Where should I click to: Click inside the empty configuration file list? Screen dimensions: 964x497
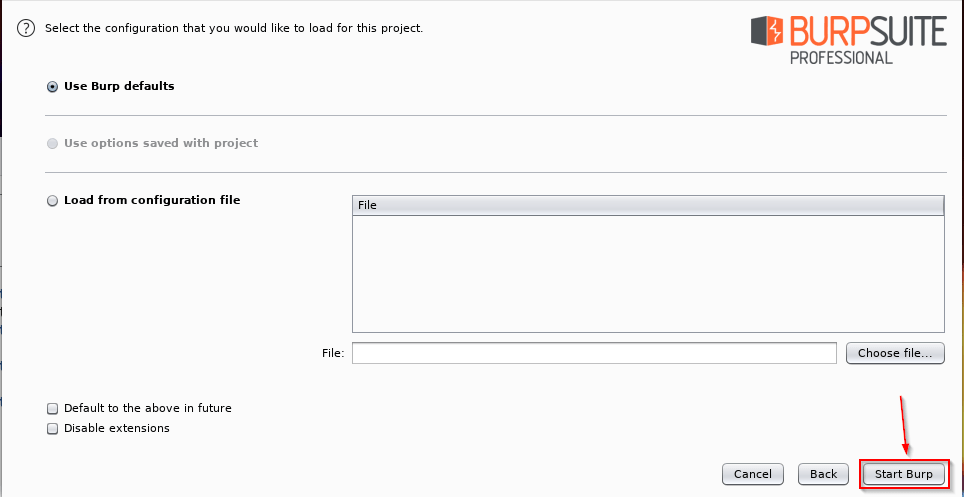648,274
